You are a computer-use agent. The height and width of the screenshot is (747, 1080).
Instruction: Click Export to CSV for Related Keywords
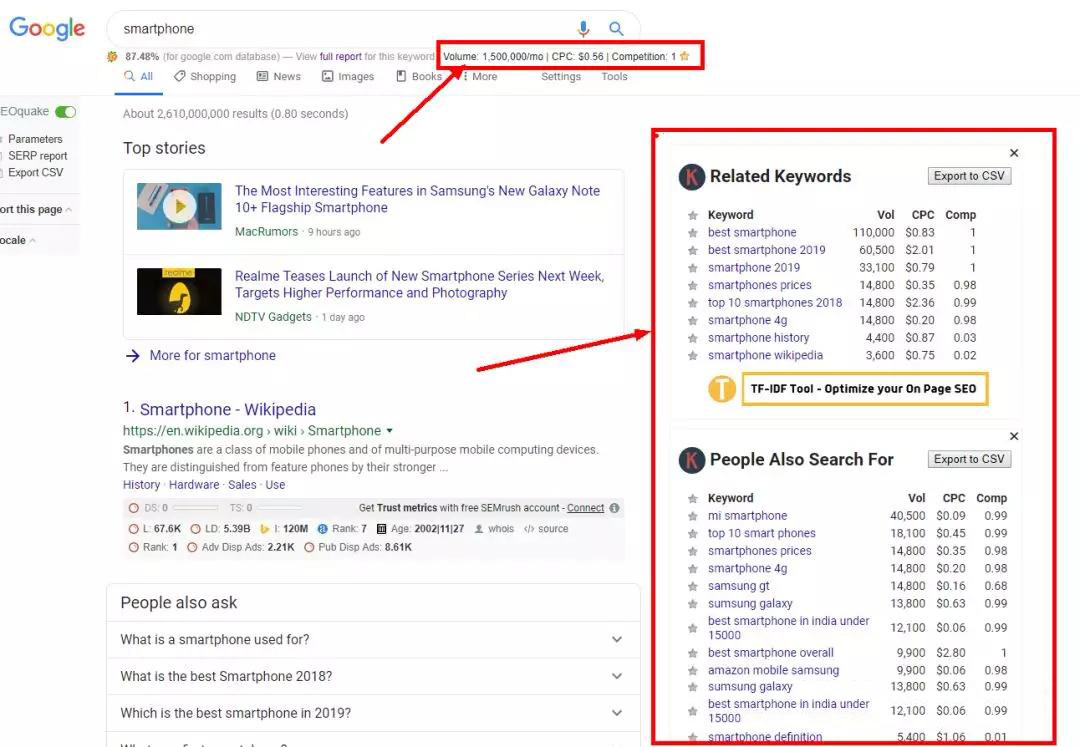tap(968, 175)
